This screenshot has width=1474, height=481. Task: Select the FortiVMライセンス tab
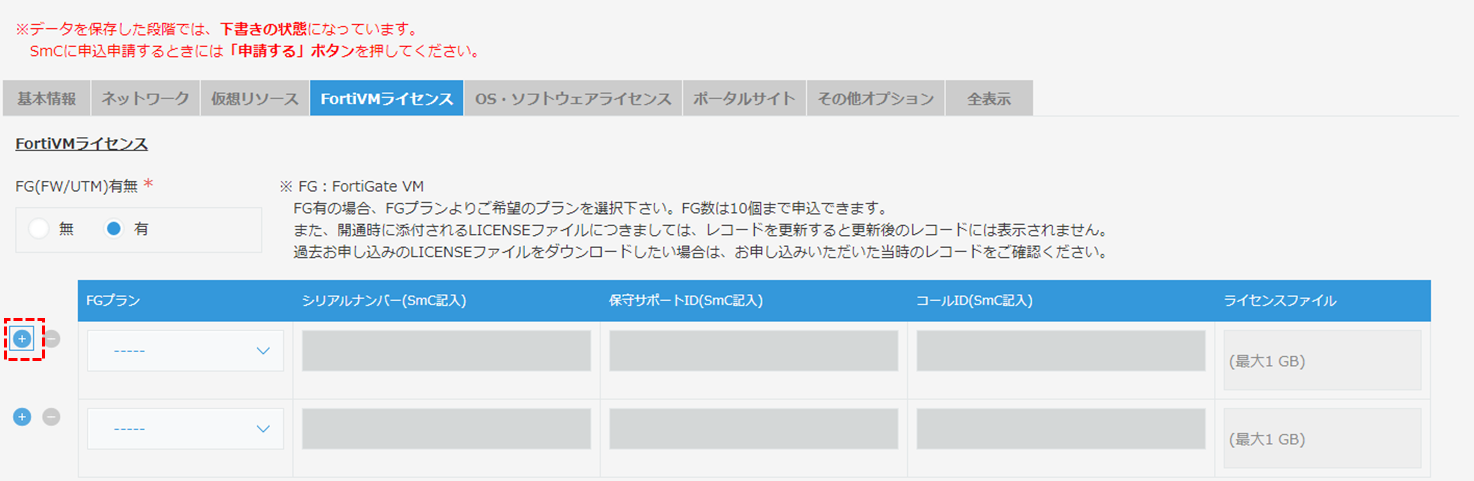pyautogui.click(x=386, y=98)
